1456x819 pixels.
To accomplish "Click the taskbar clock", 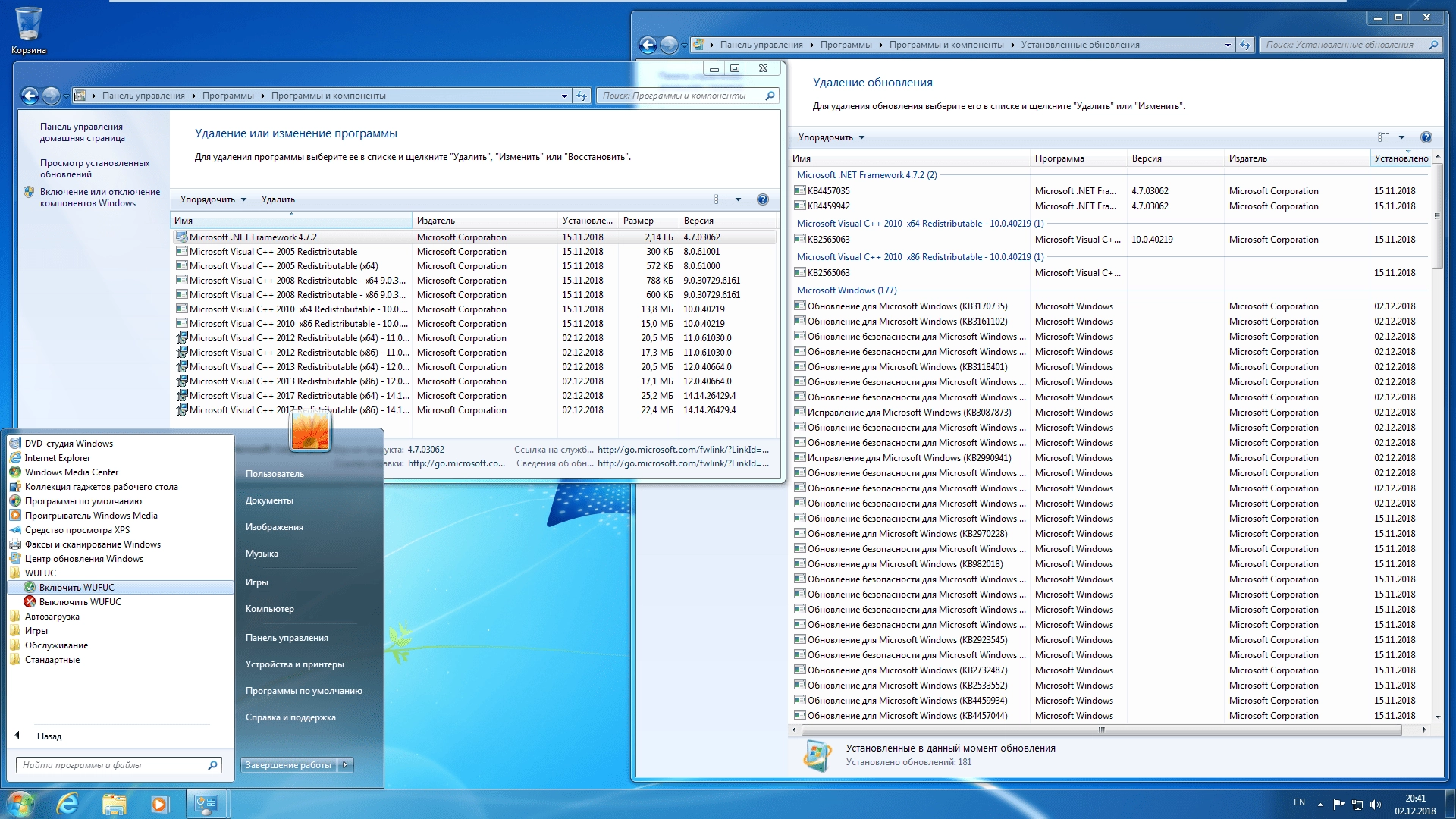I will [1415, 805].
